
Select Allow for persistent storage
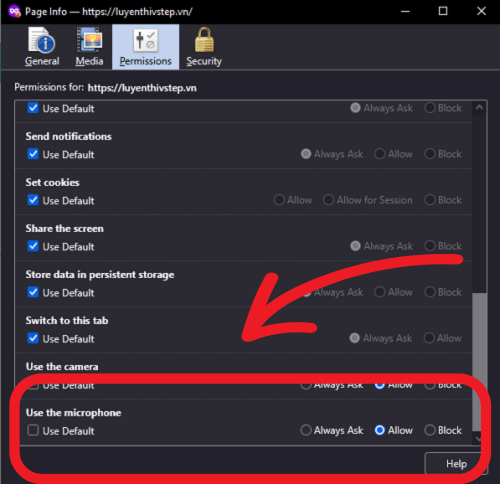[380, 292]
